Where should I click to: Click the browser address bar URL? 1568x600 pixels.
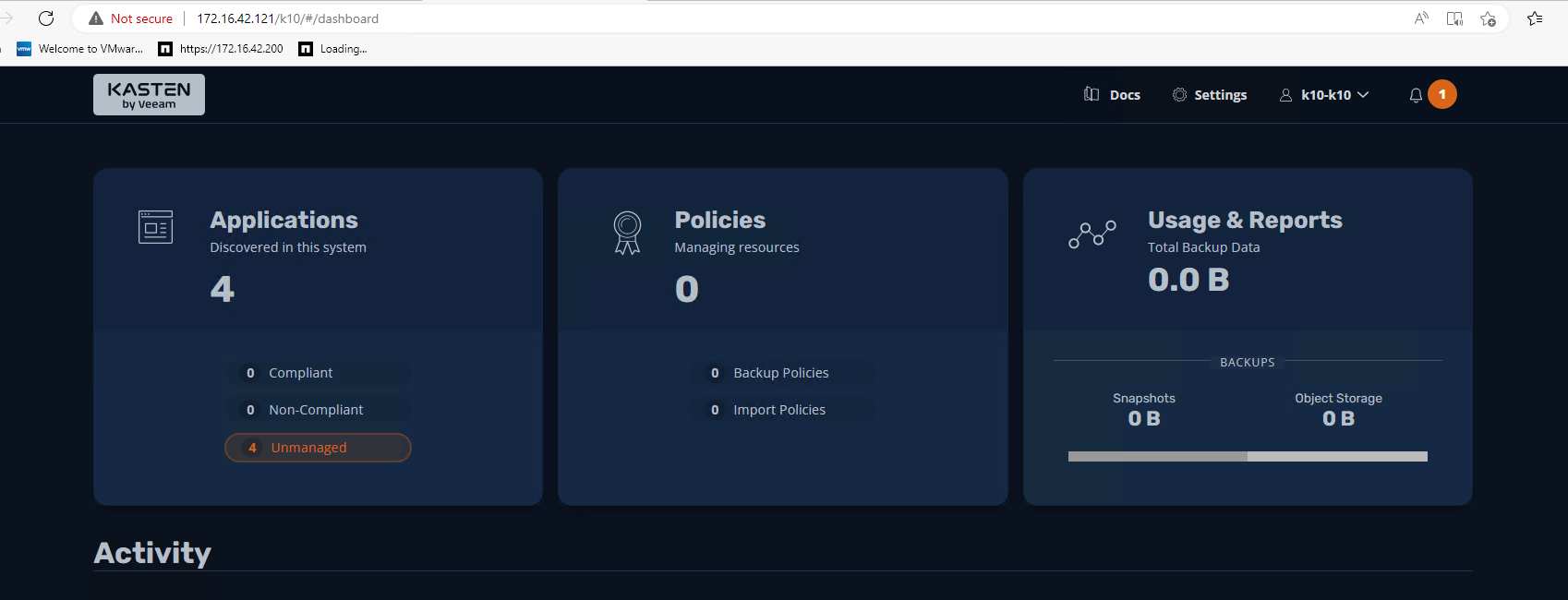click(x=287, y=18)
